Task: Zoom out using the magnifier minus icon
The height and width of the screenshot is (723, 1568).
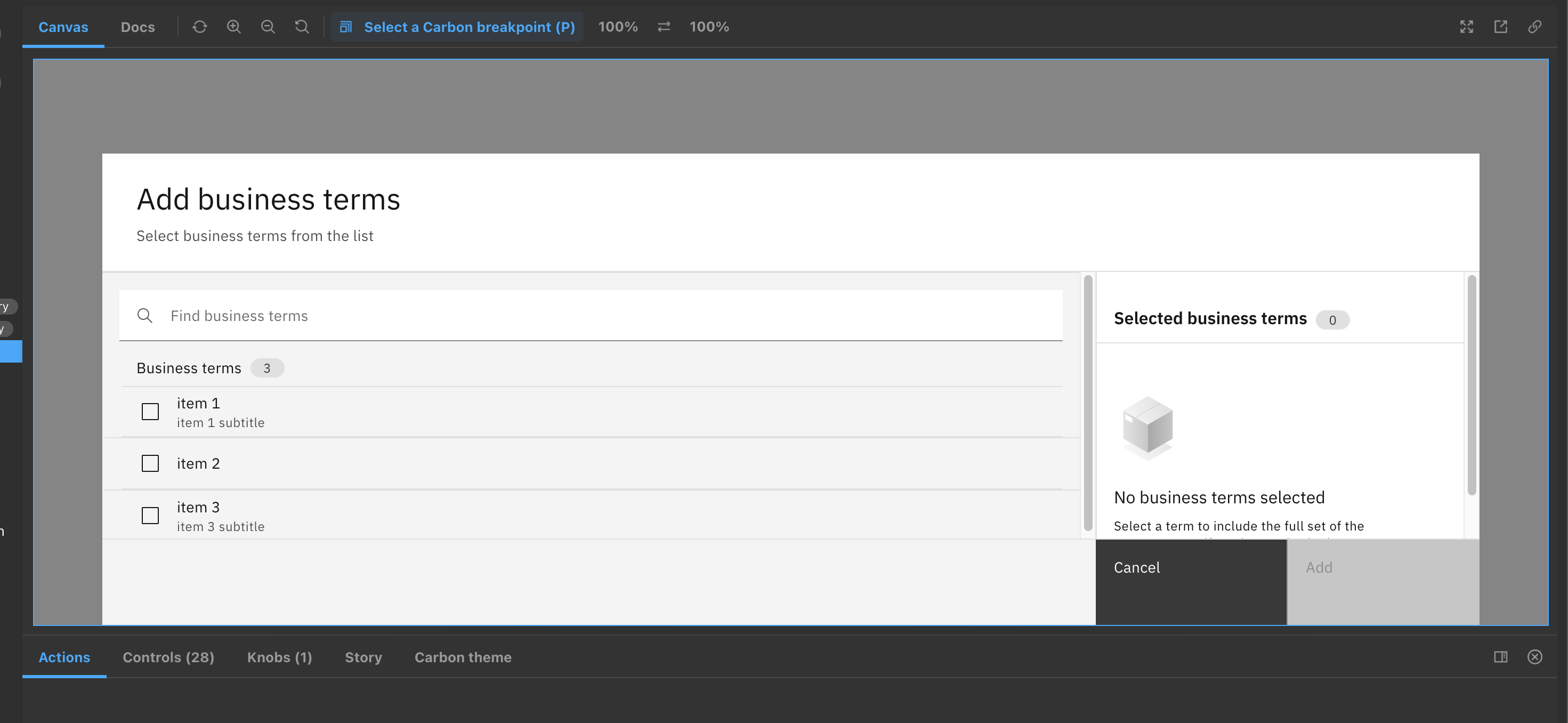Action: (x=268, y=27)
